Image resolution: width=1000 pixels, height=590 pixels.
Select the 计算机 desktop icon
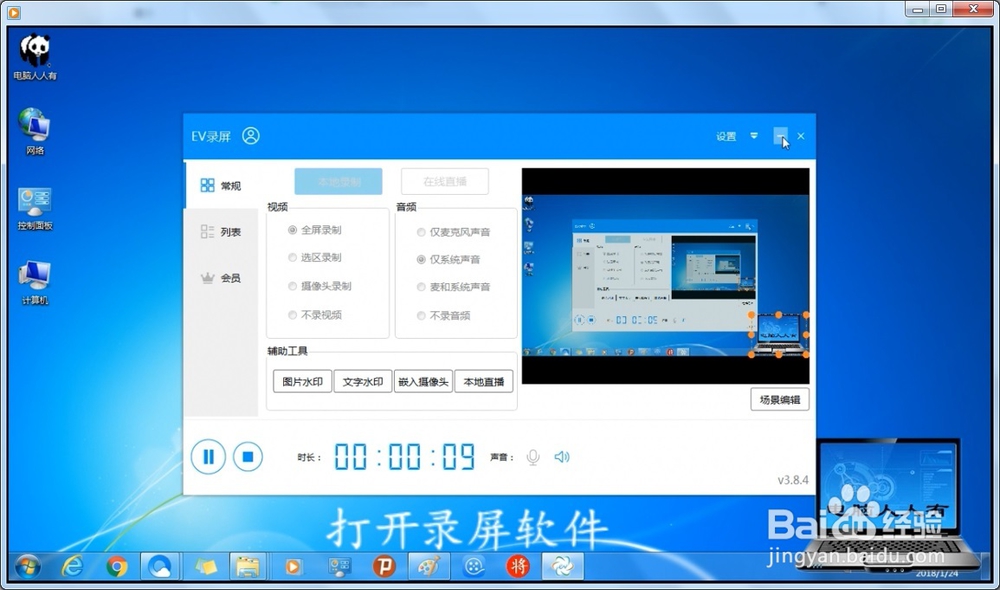point(35,283)
